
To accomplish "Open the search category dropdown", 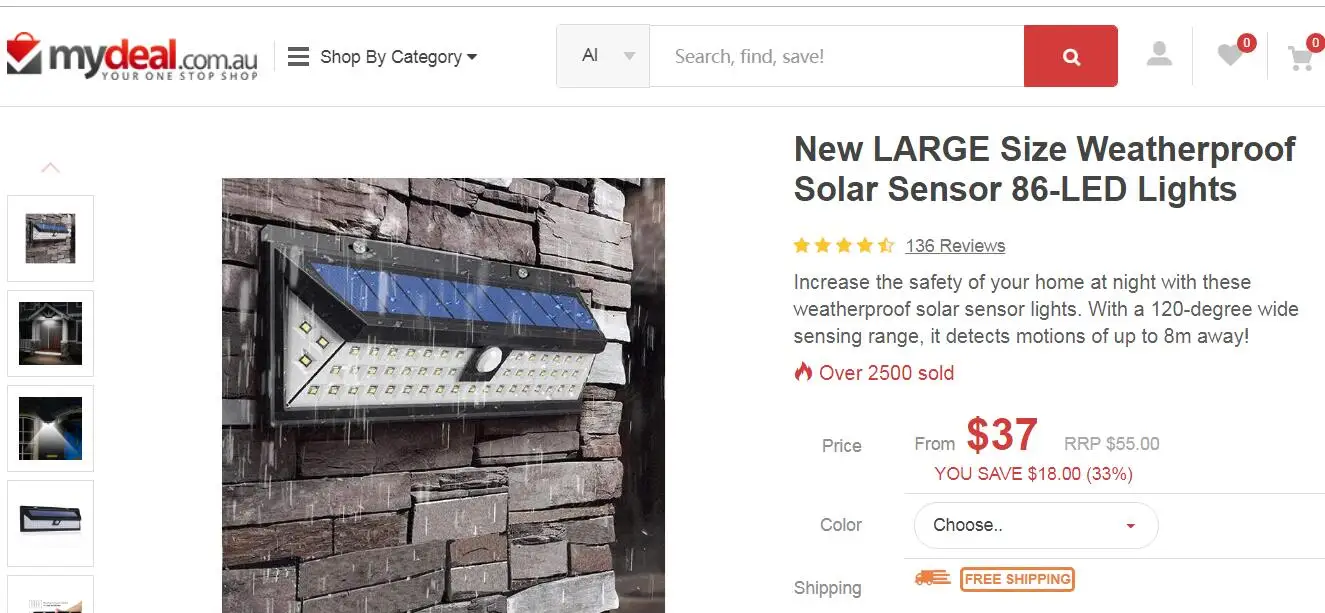I will pos(603,56).
